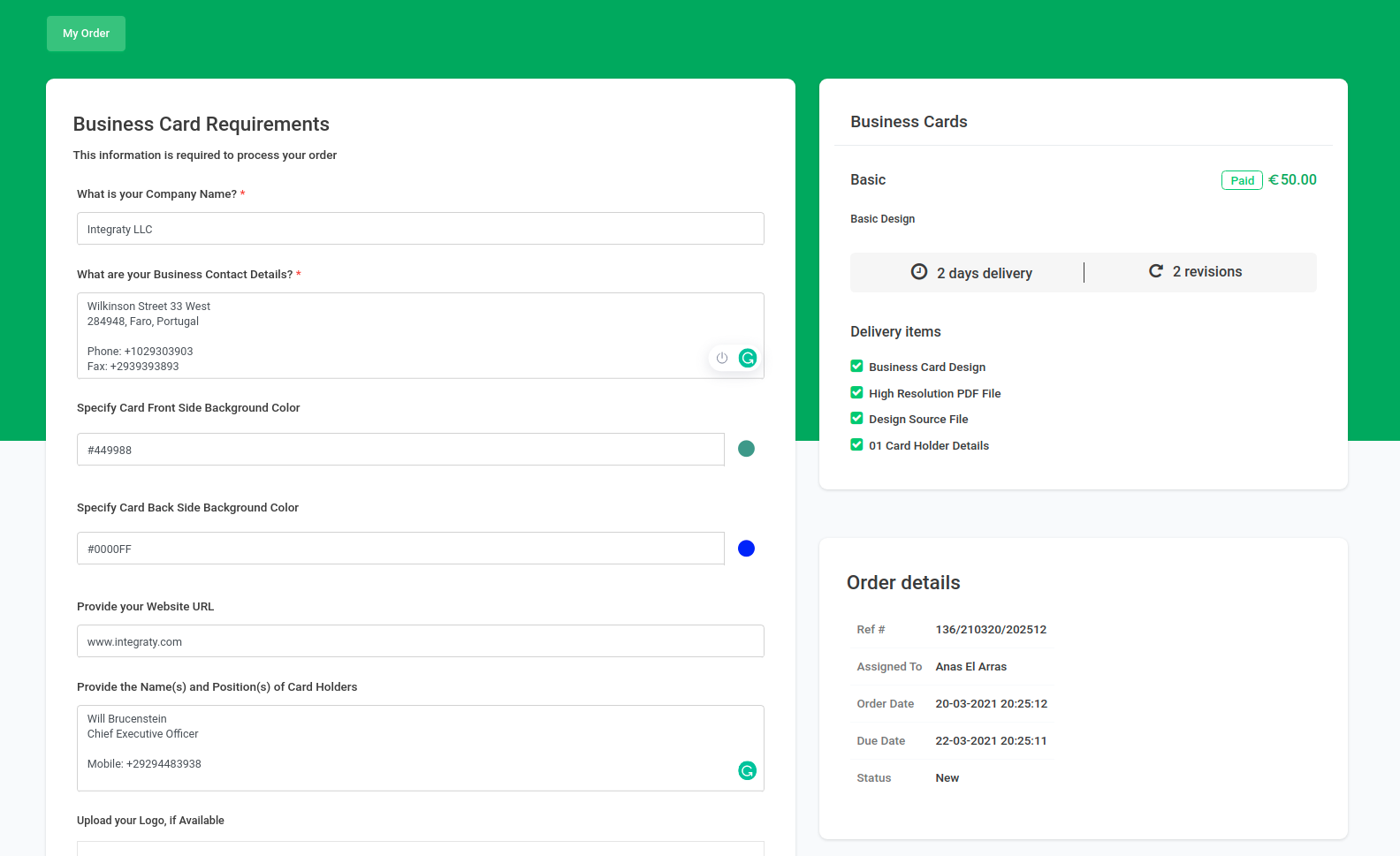This screenshot has height=856, width=1400.
Task: Click the clock icon beside 2 days delivery
Action: (x=919, y=272)
